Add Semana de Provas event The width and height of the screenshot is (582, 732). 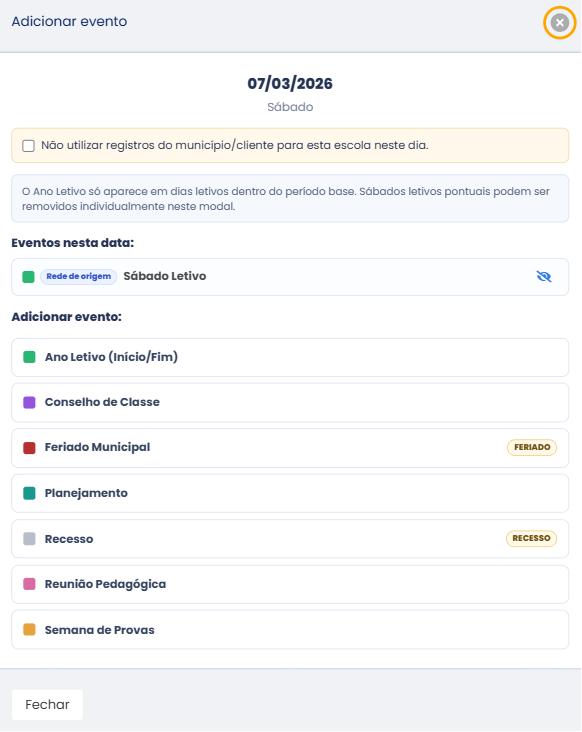click(290, 629)
